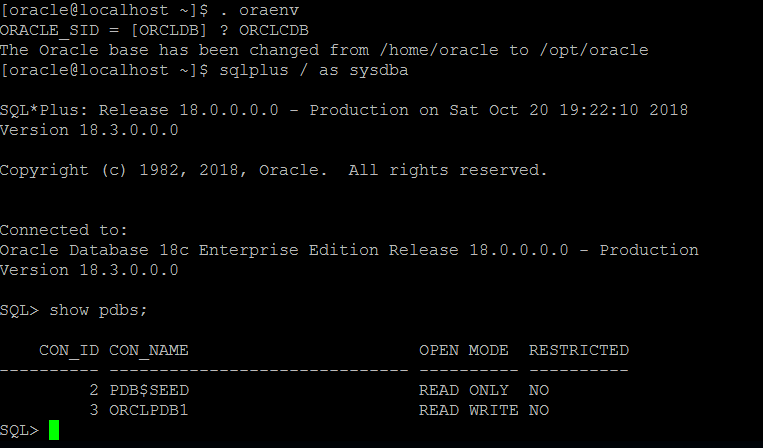
Task: Click the /opt/oracle path text
Action: pos(594,51)
